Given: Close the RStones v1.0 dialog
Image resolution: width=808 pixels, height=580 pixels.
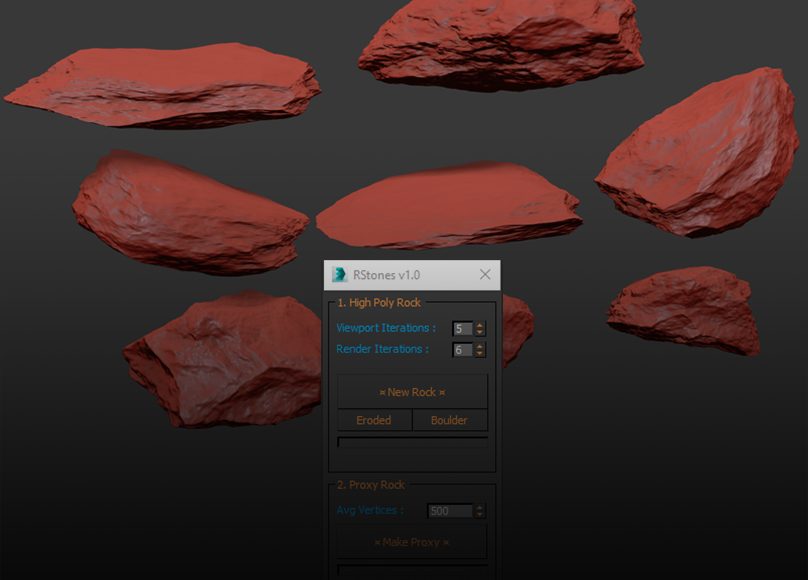Looking at the screenshot, I should point(485,275).
